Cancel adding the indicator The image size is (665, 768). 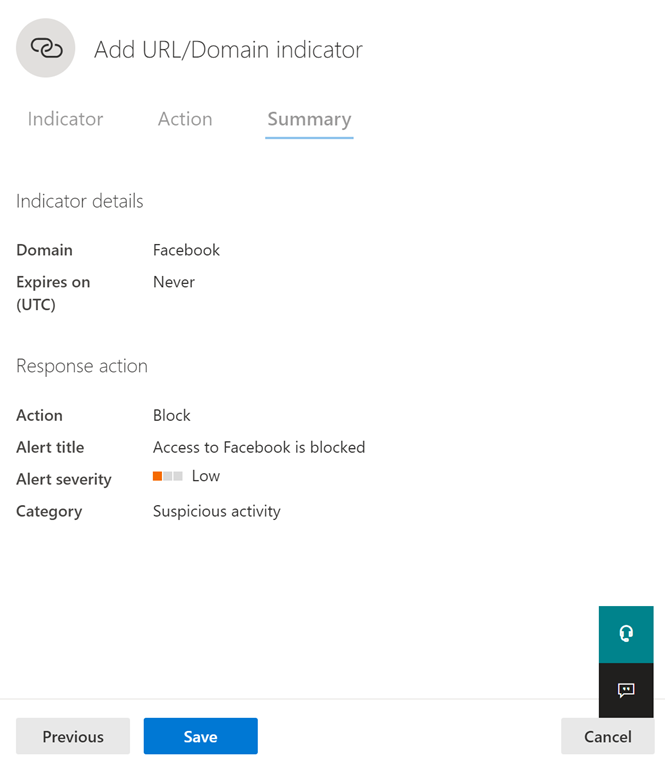[x=607, y=736]
